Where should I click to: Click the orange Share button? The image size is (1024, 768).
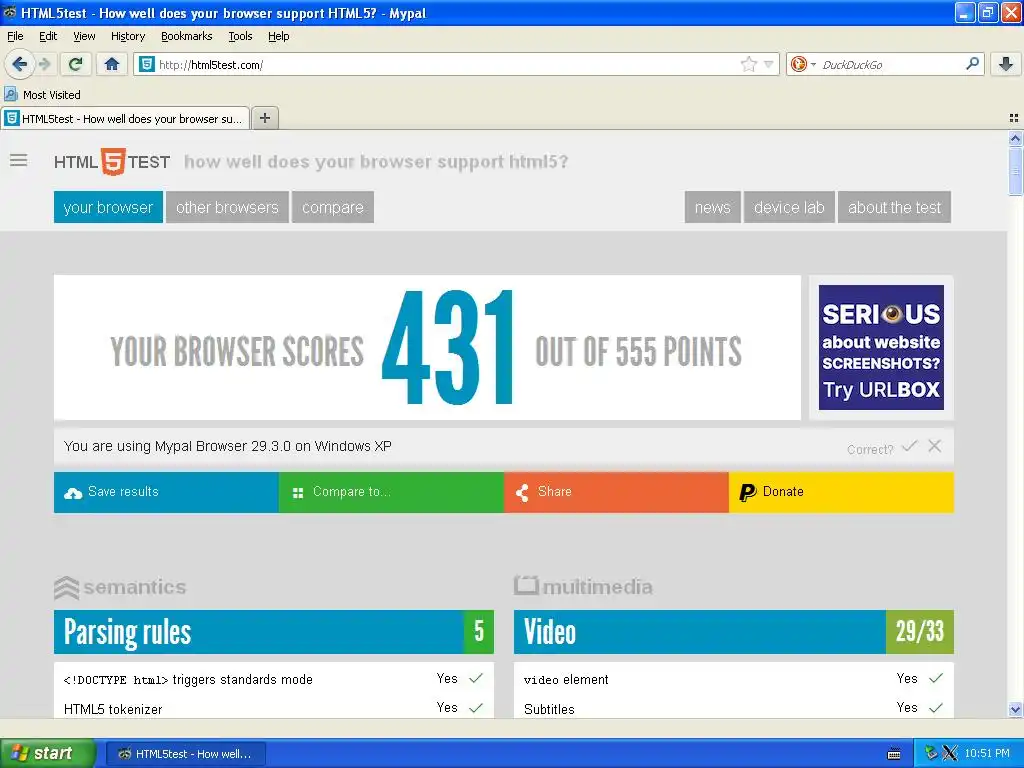click(x=616, y=492)
